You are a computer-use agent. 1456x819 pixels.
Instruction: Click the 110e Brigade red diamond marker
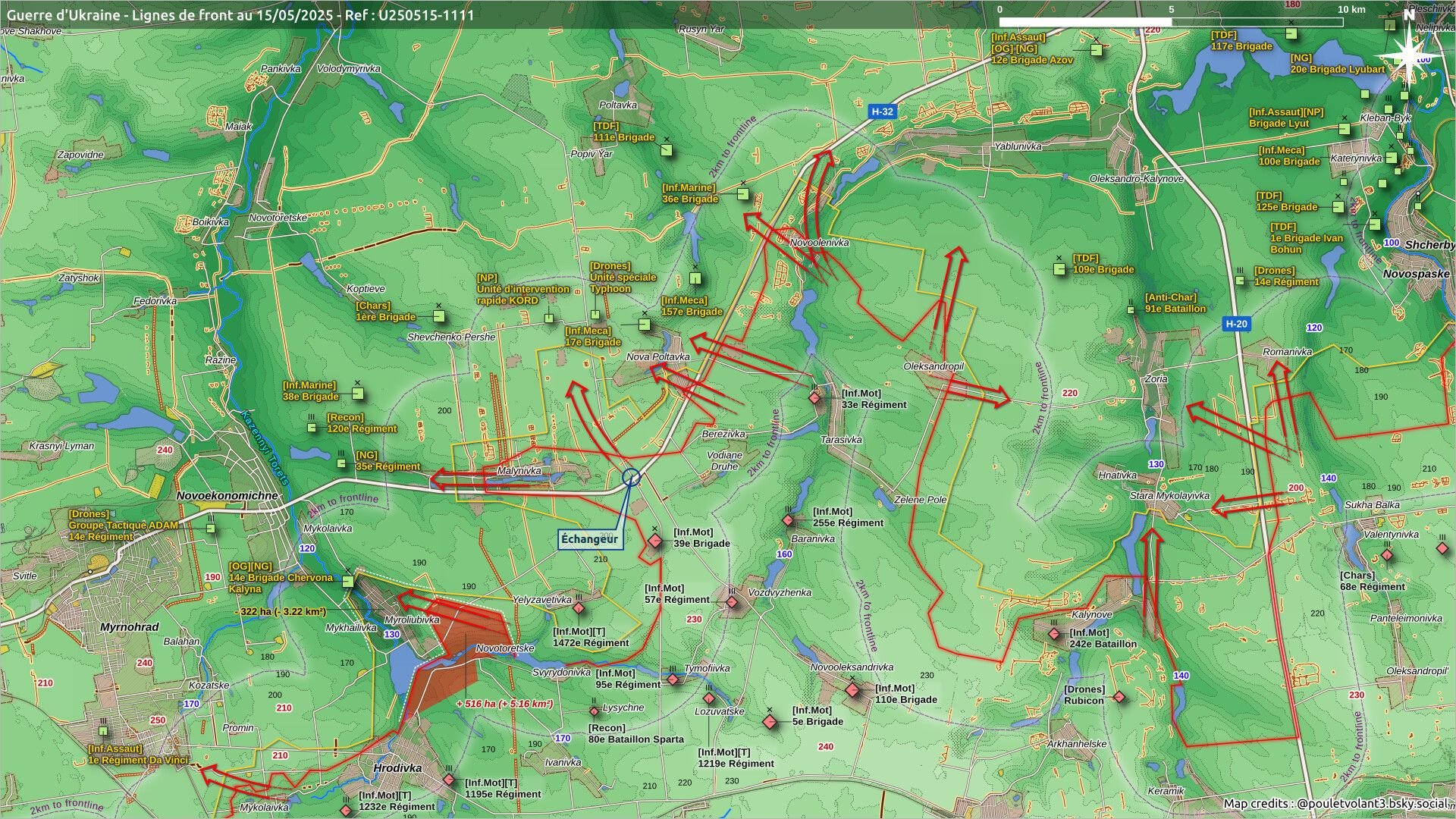click(852, 690)
